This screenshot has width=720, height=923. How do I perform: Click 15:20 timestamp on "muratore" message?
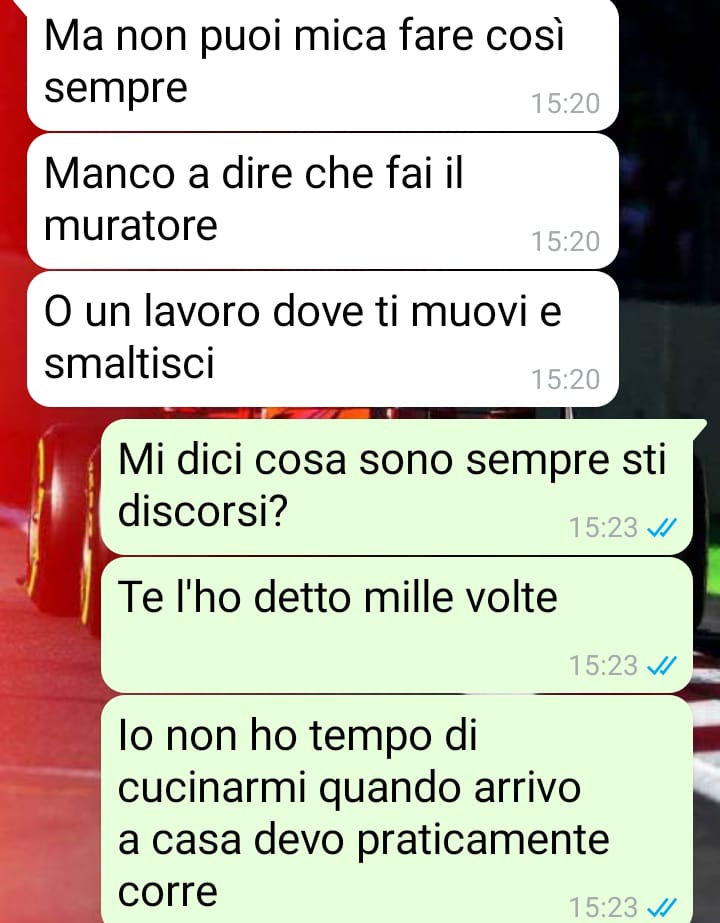[x=566, y=241]
